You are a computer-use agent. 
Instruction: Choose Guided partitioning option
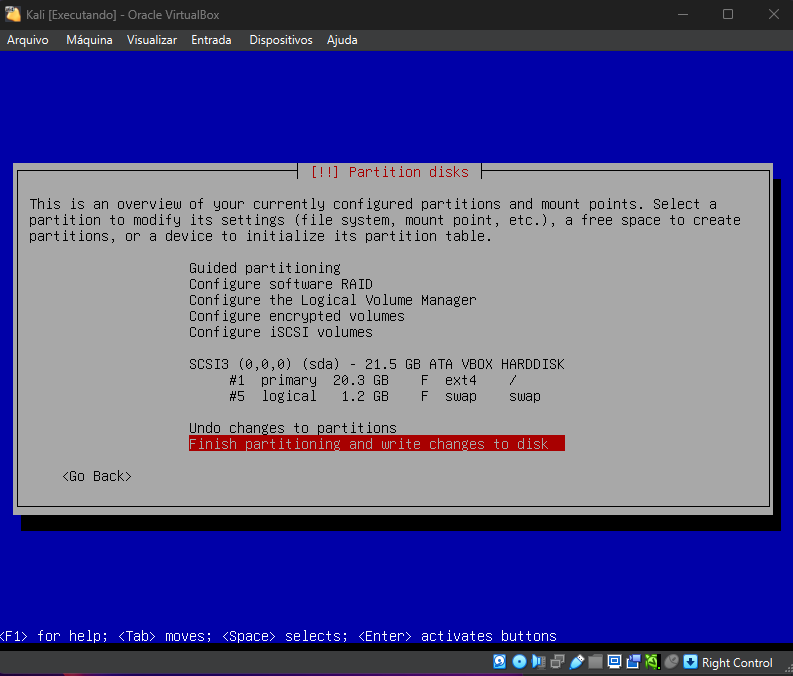tap(264, 268)
